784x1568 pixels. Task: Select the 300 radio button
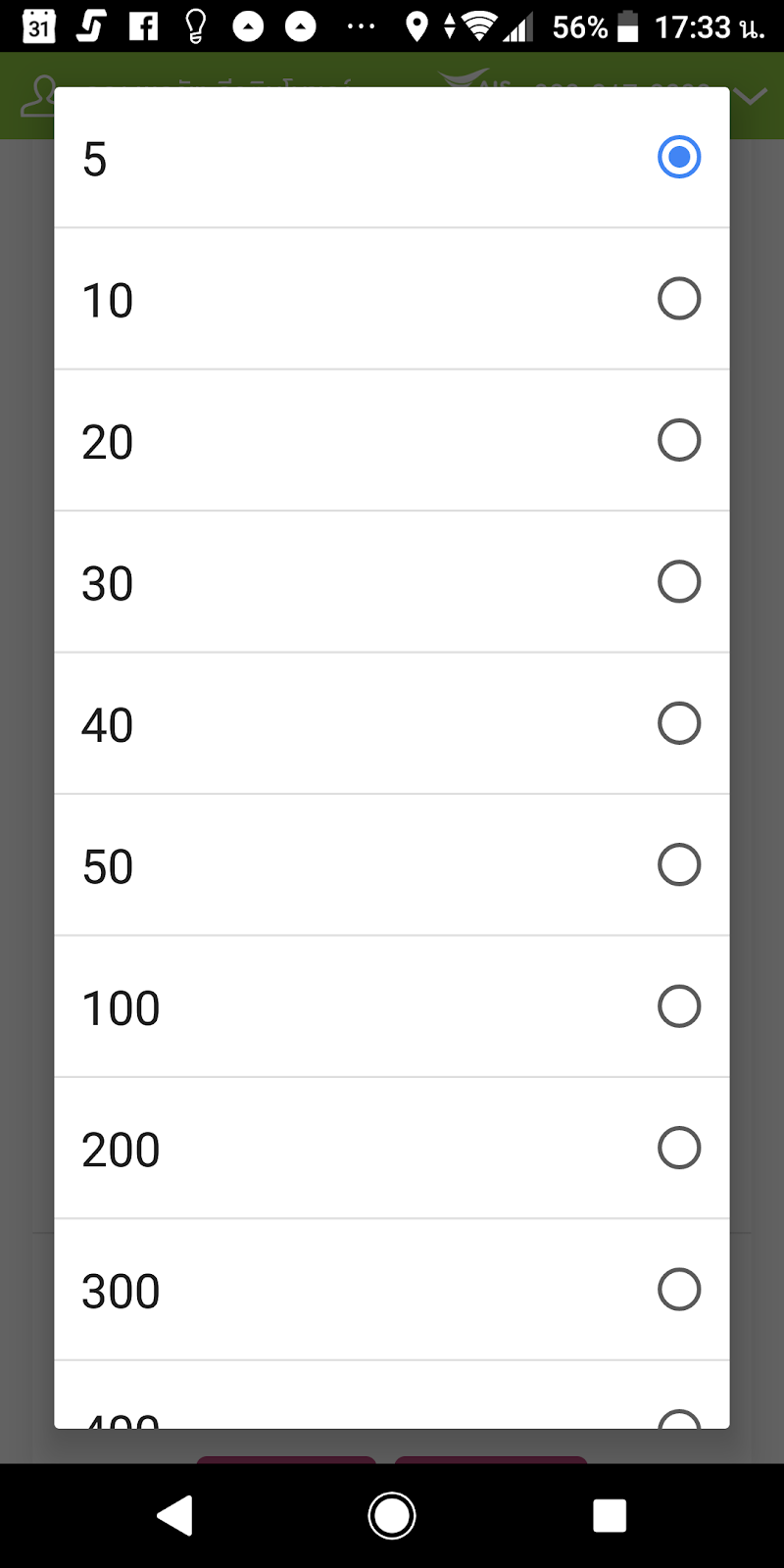(679, 1290)
